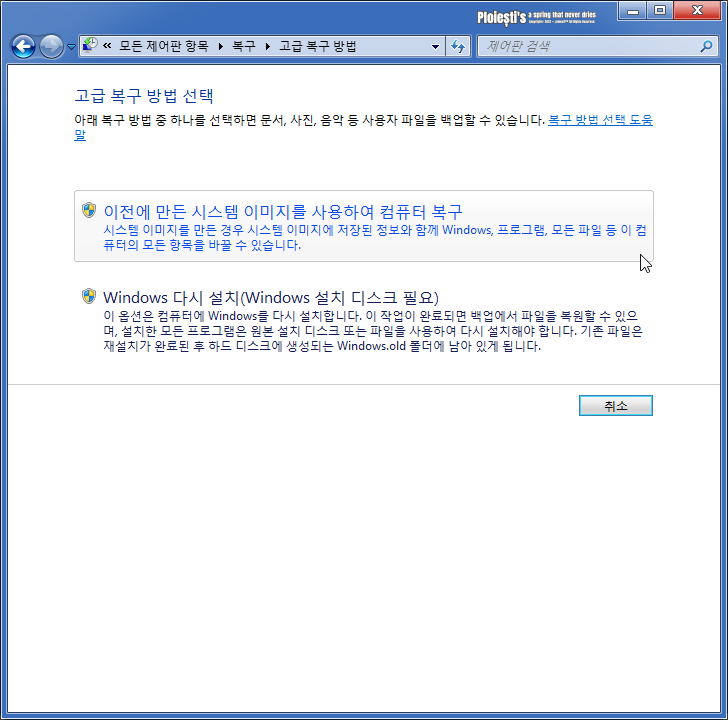The height and width of the screenshot is (720, 728).
Task: Expand arrow after 모든 제어판 항목
Action: (x=221, y=46)
